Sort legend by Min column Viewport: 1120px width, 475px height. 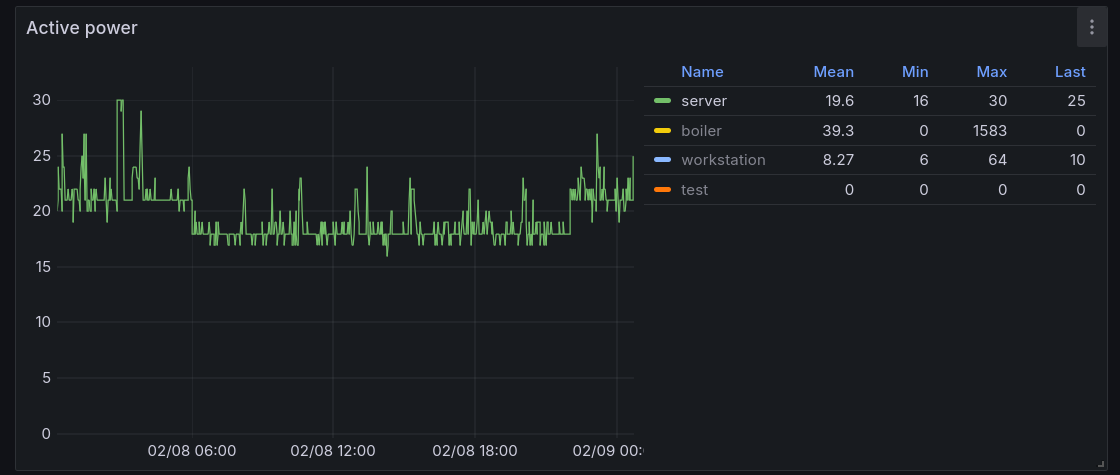tap(915, 72)
